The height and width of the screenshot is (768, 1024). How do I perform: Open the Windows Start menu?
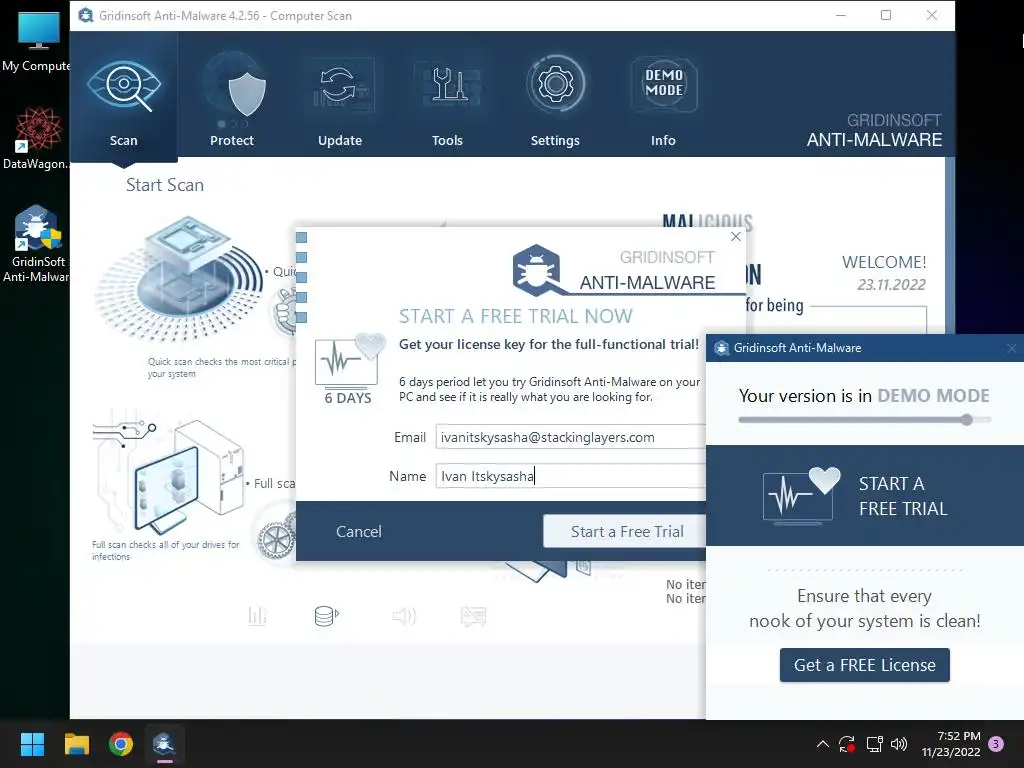(32, 744)
